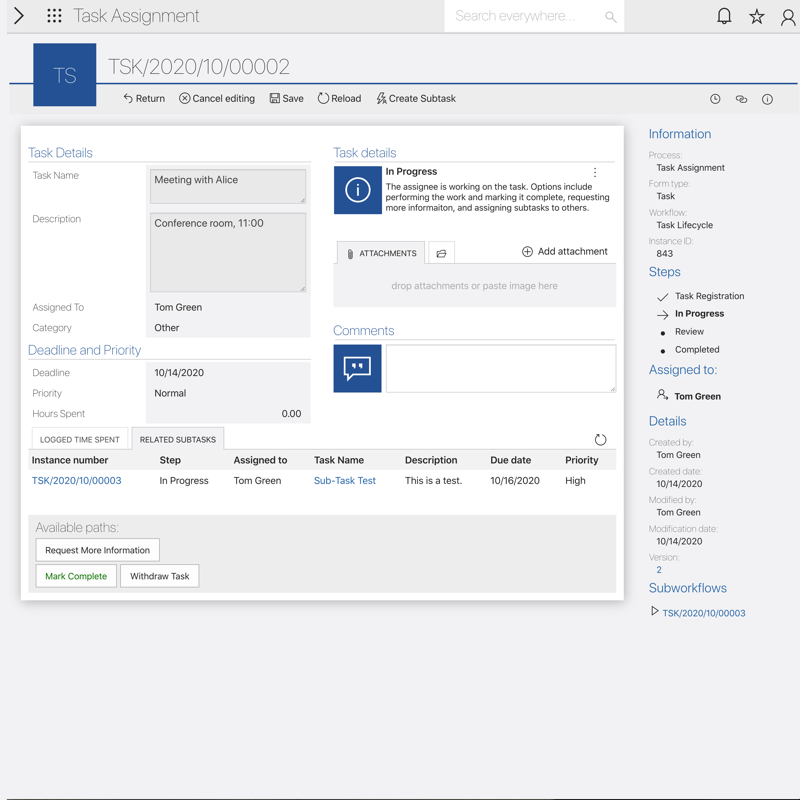Expand the left navigation chevron
This screenshot has height=800, width=800.
pyautogui.click(x=18, y=16)
